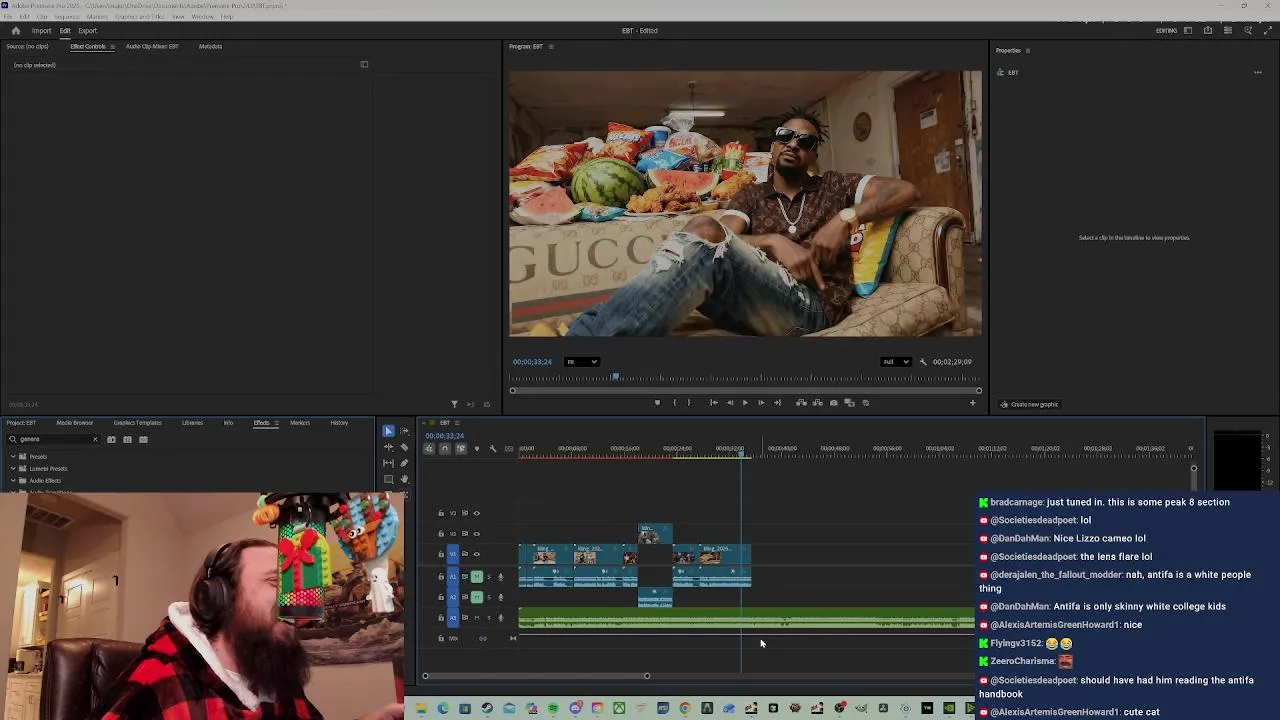1280x720 pixels.
Task: Click the Import button
Action: (x=41, y=31)
